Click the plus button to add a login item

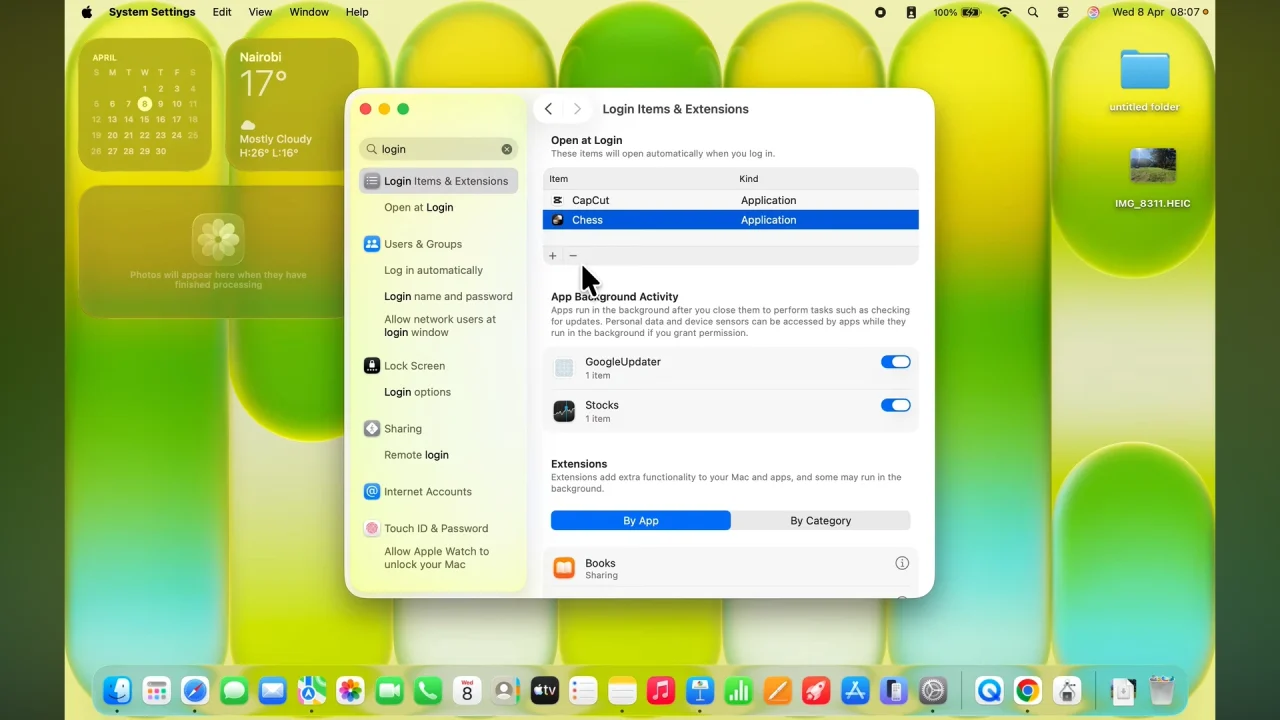pos(553,256)
